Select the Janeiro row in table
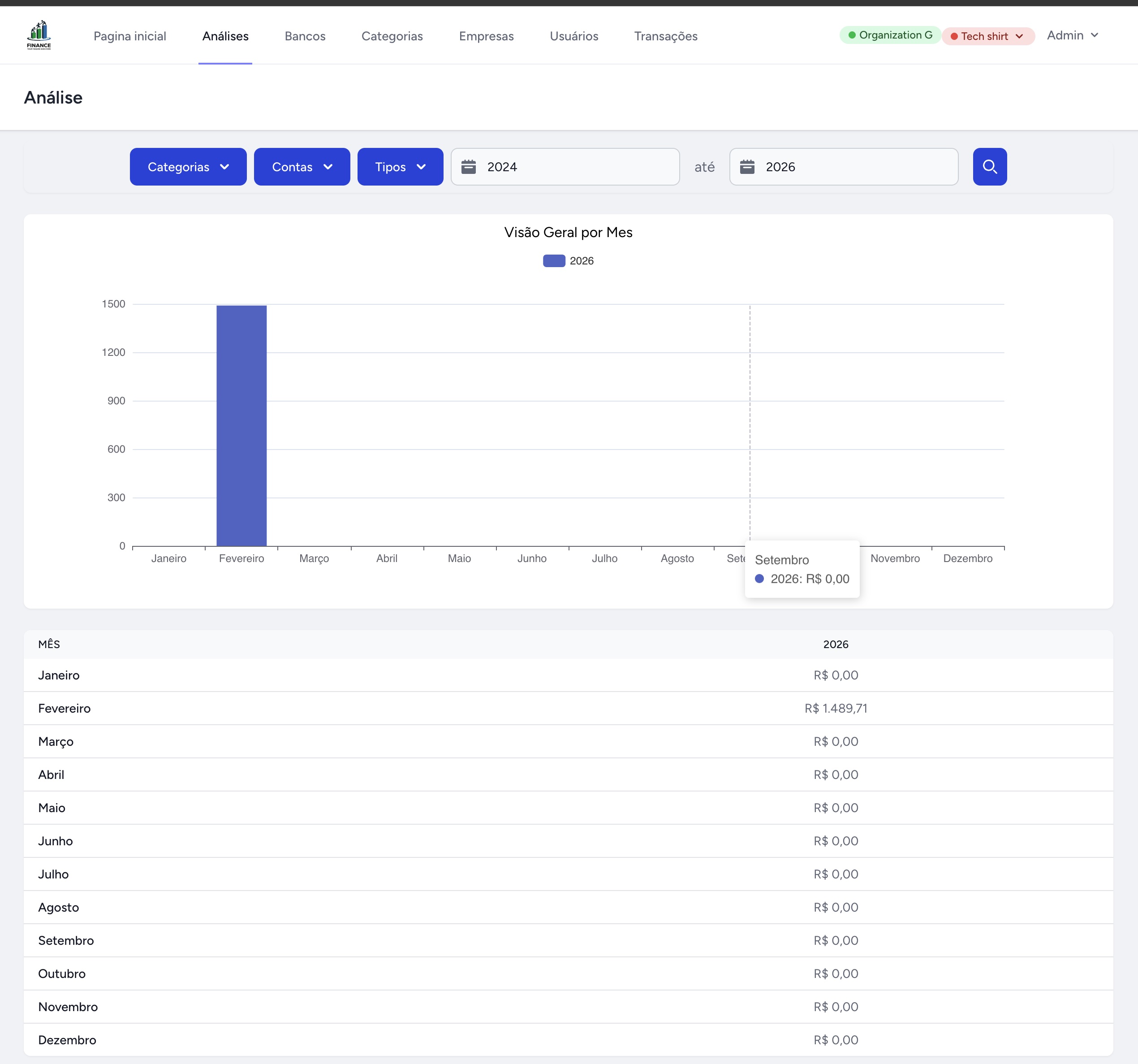The width and height of the screenshot is (1138, 1064). (x=569, y=675)
